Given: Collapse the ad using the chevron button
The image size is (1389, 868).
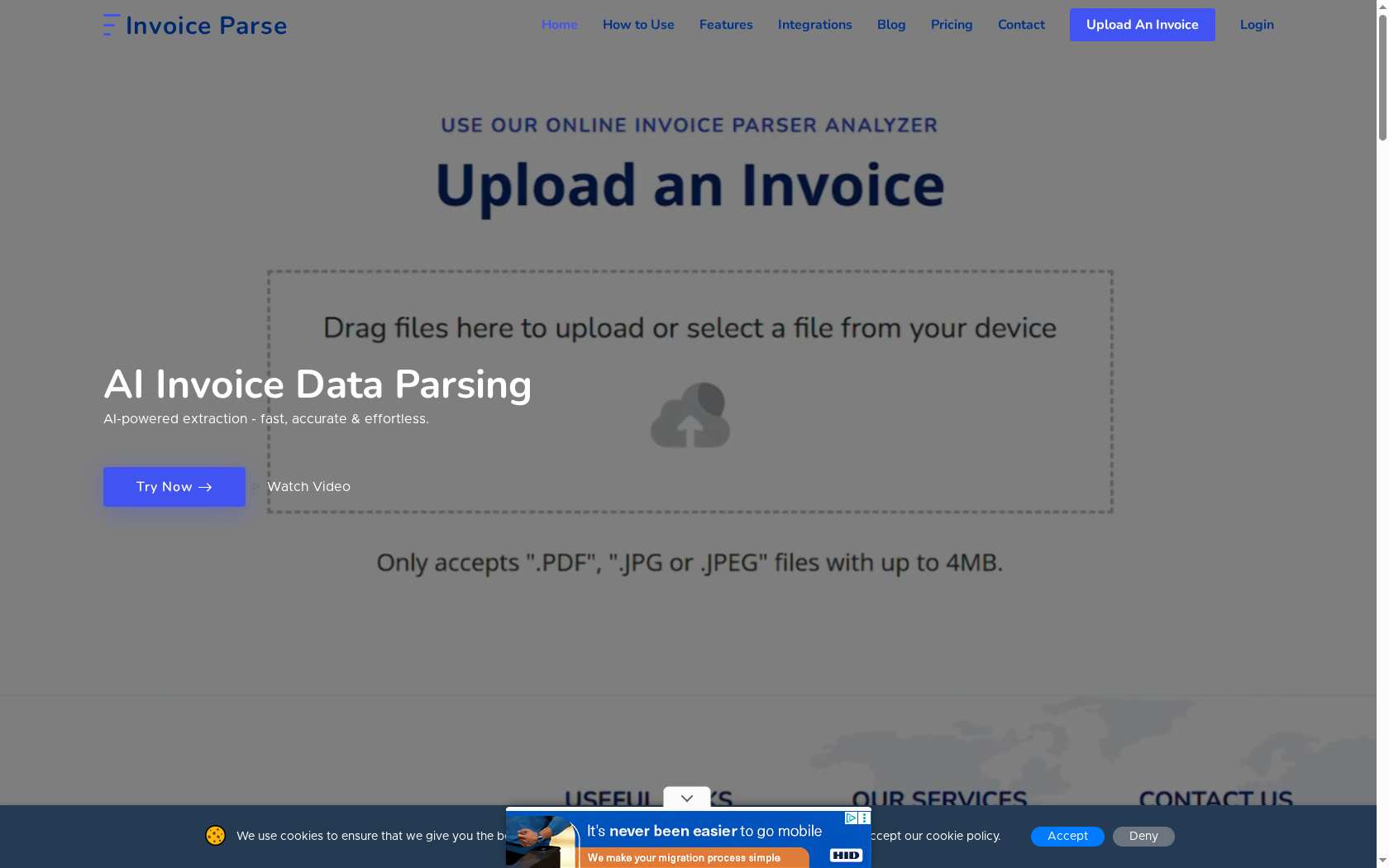Looking at the screenshot, I should [x=686, y=798].
